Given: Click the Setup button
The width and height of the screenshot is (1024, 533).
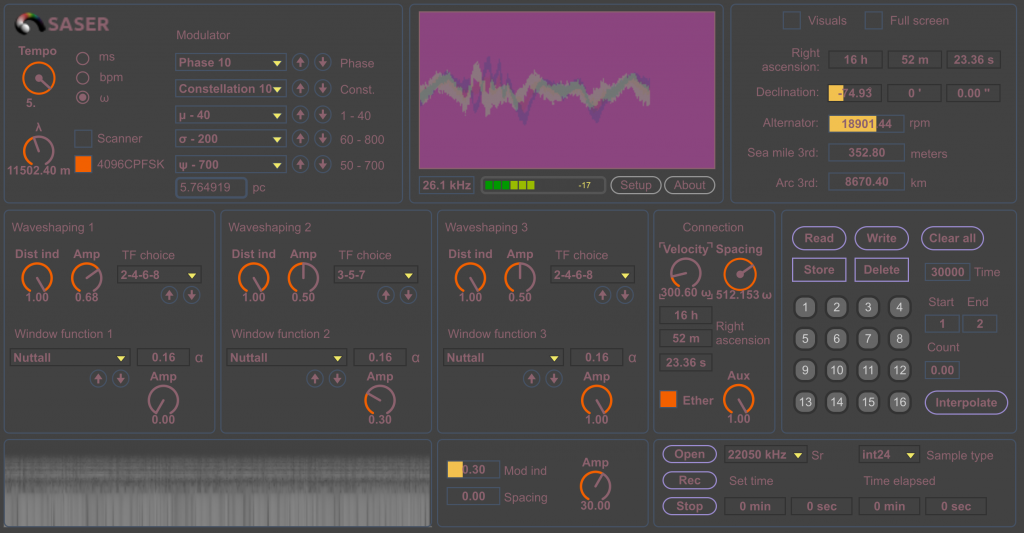Looking at the screenshot, I should pyautogui.click(x=635, y=185).
